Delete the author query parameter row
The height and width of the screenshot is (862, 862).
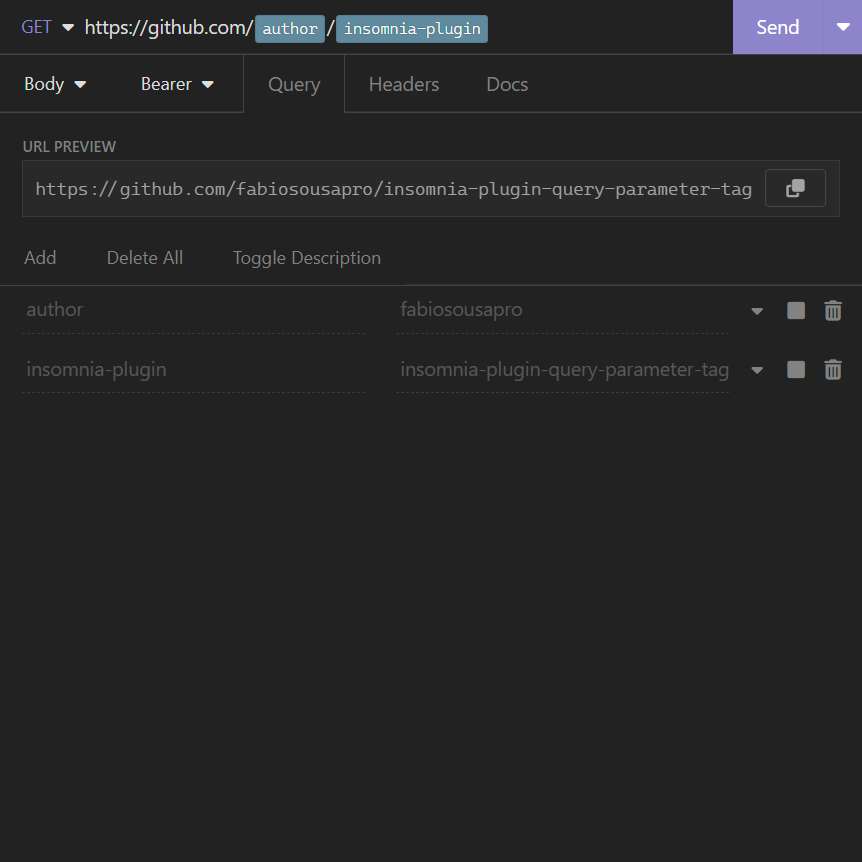833,310
